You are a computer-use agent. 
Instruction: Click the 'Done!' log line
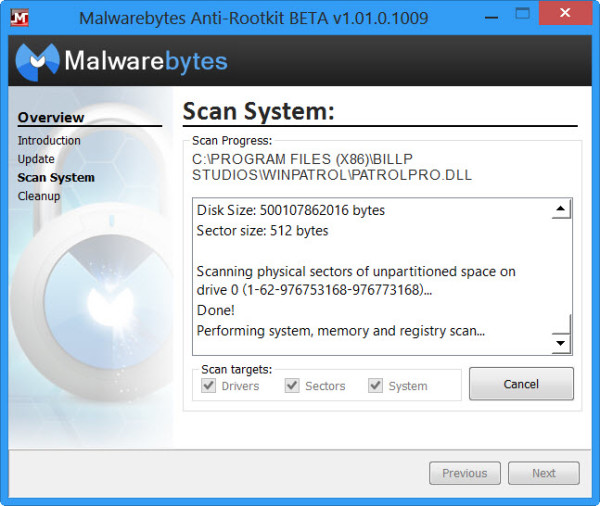(215, 310)
